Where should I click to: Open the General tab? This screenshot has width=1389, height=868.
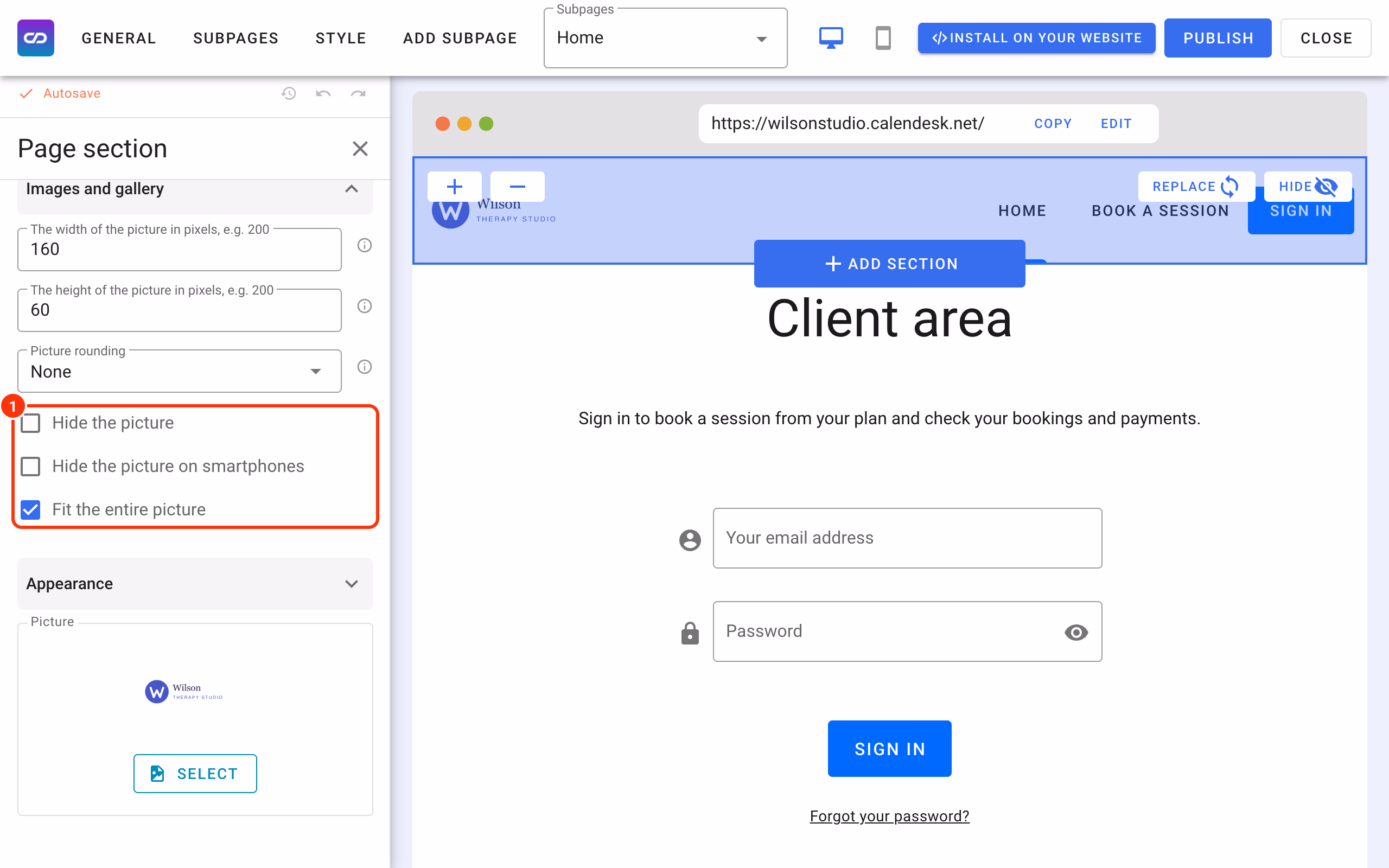(119, 38)
